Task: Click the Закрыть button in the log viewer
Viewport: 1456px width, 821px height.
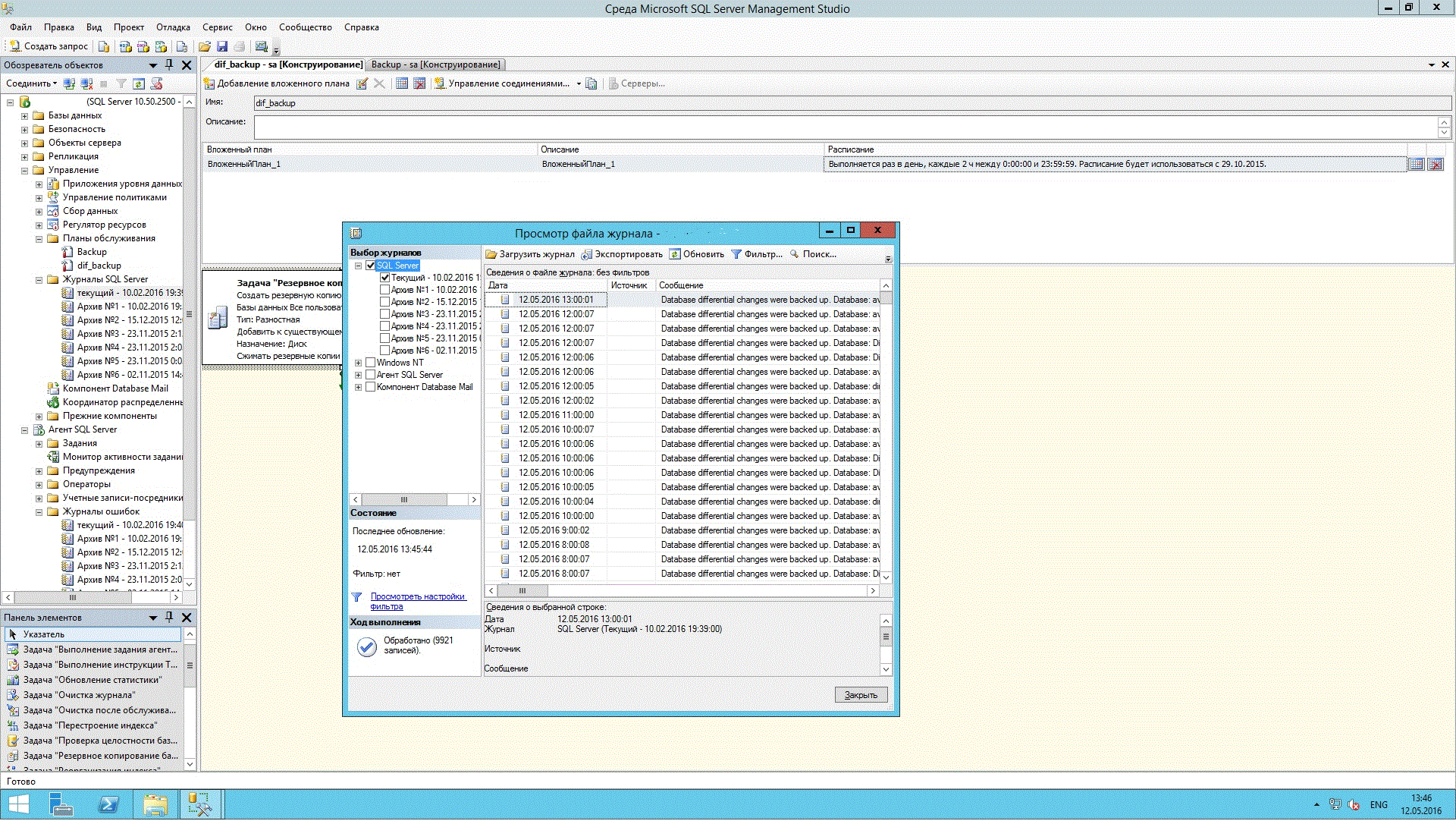Action: click(861, 695)
